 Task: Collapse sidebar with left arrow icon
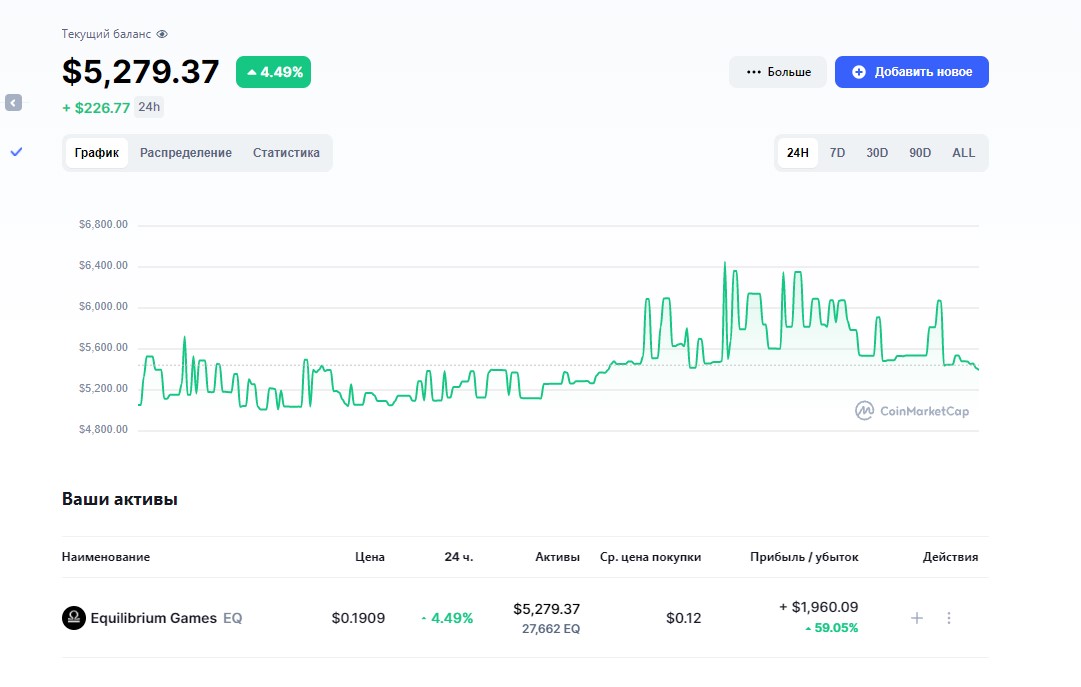[13, 103]
